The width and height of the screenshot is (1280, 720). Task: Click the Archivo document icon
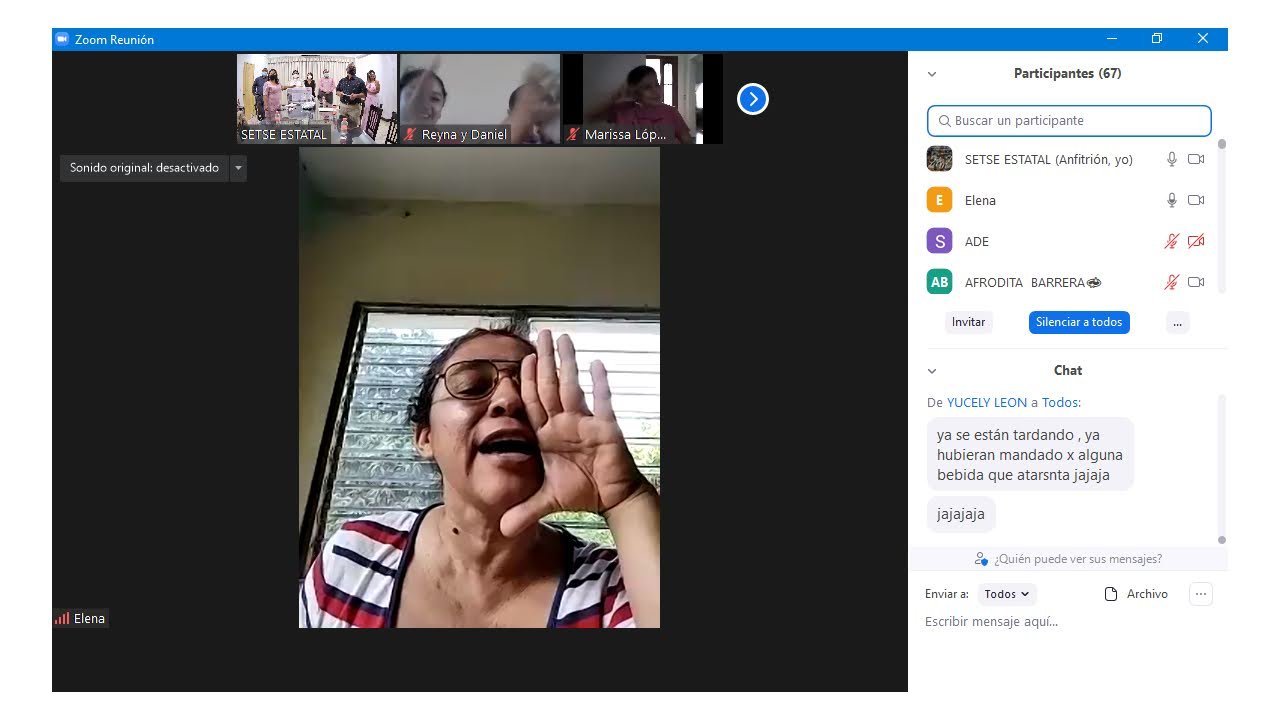pyautogui.click(x=1110, y=594)
